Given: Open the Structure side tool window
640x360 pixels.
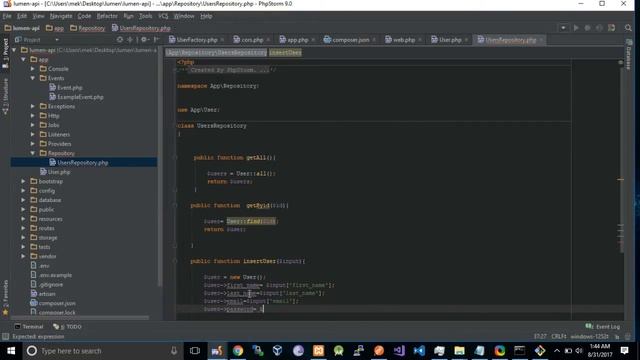Looking at the screenshot, I should (5, 96).
